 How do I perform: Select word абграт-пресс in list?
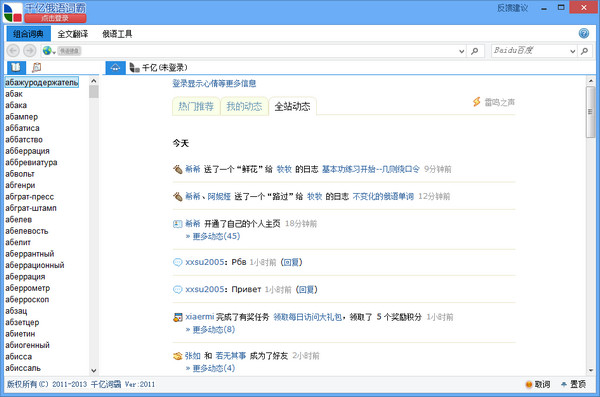[x=29, y=197]
